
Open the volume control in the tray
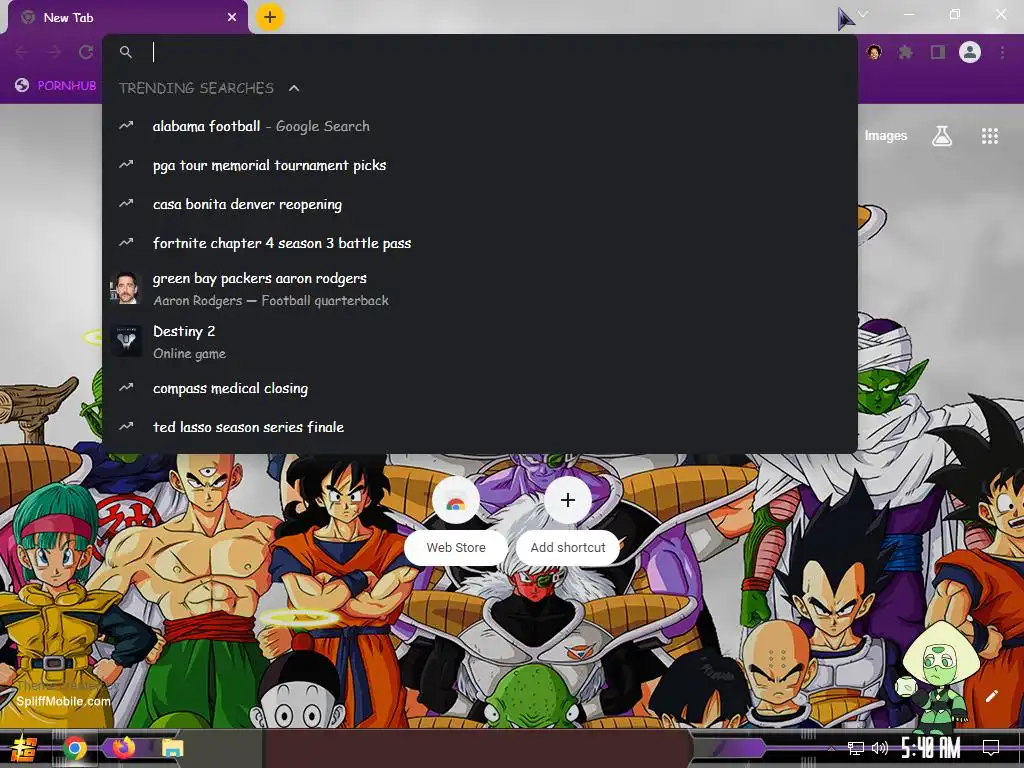point(880,748)
